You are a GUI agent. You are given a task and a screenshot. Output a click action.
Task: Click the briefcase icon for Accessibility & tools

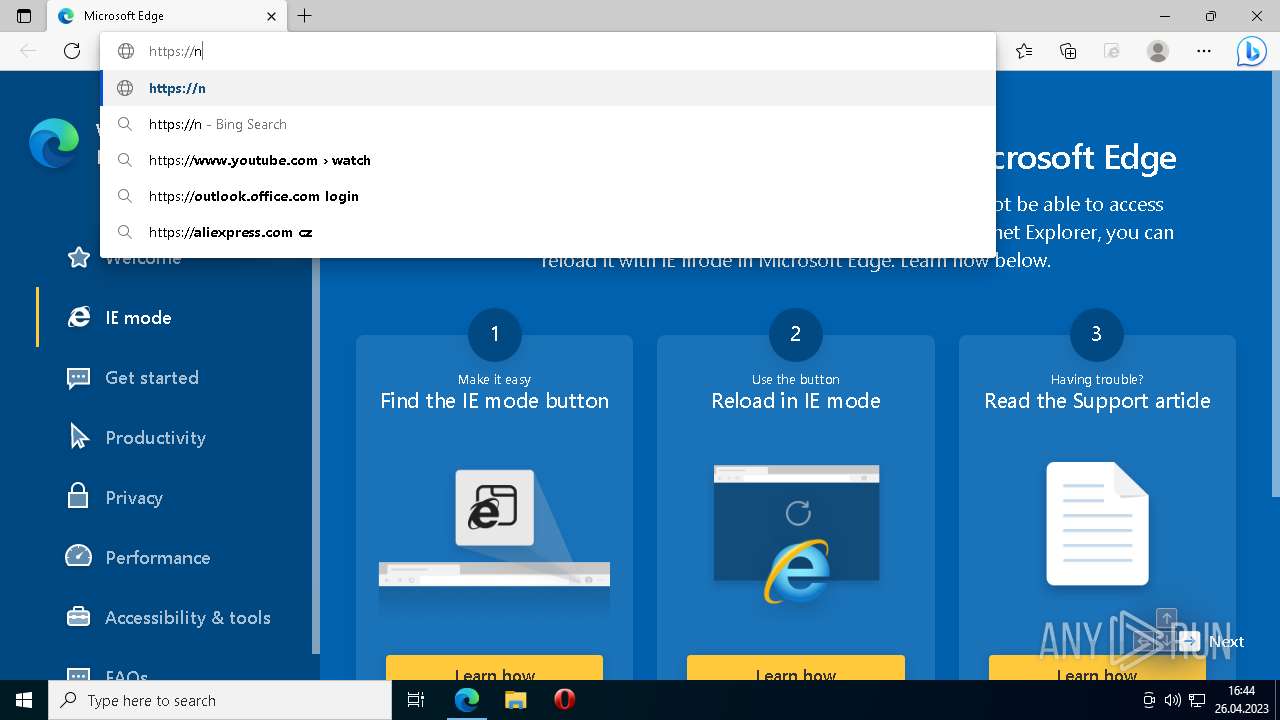point(78,616)
